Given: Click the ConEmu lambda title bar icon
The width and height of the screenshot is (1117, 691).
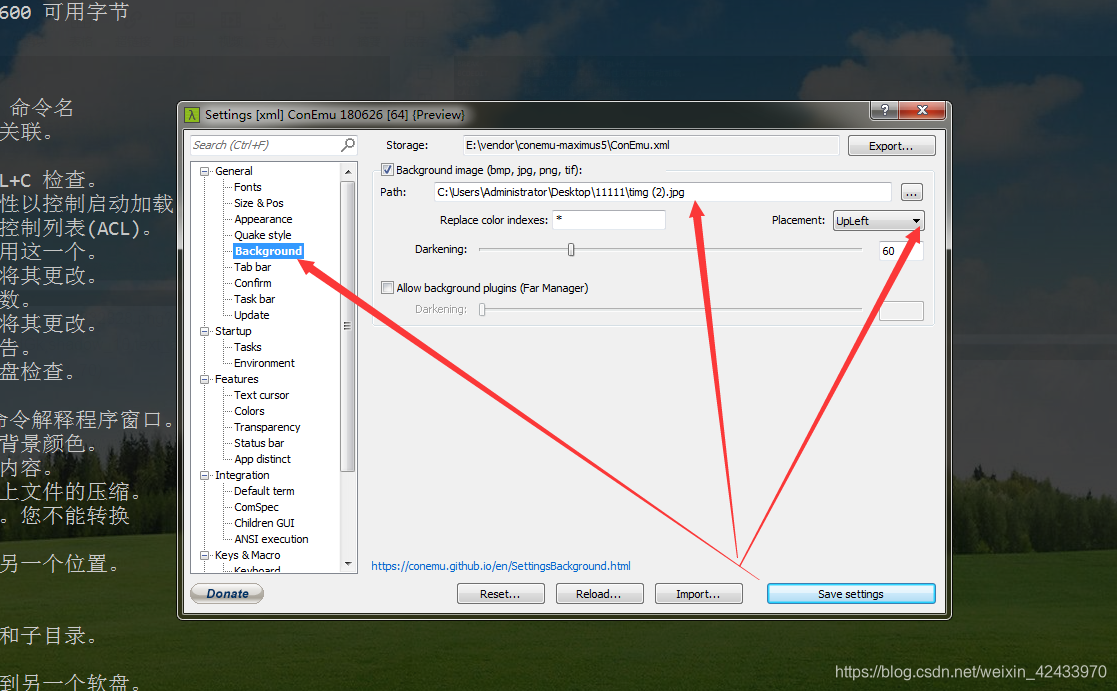Looking at the screenshot, I should tap(192, 115).
